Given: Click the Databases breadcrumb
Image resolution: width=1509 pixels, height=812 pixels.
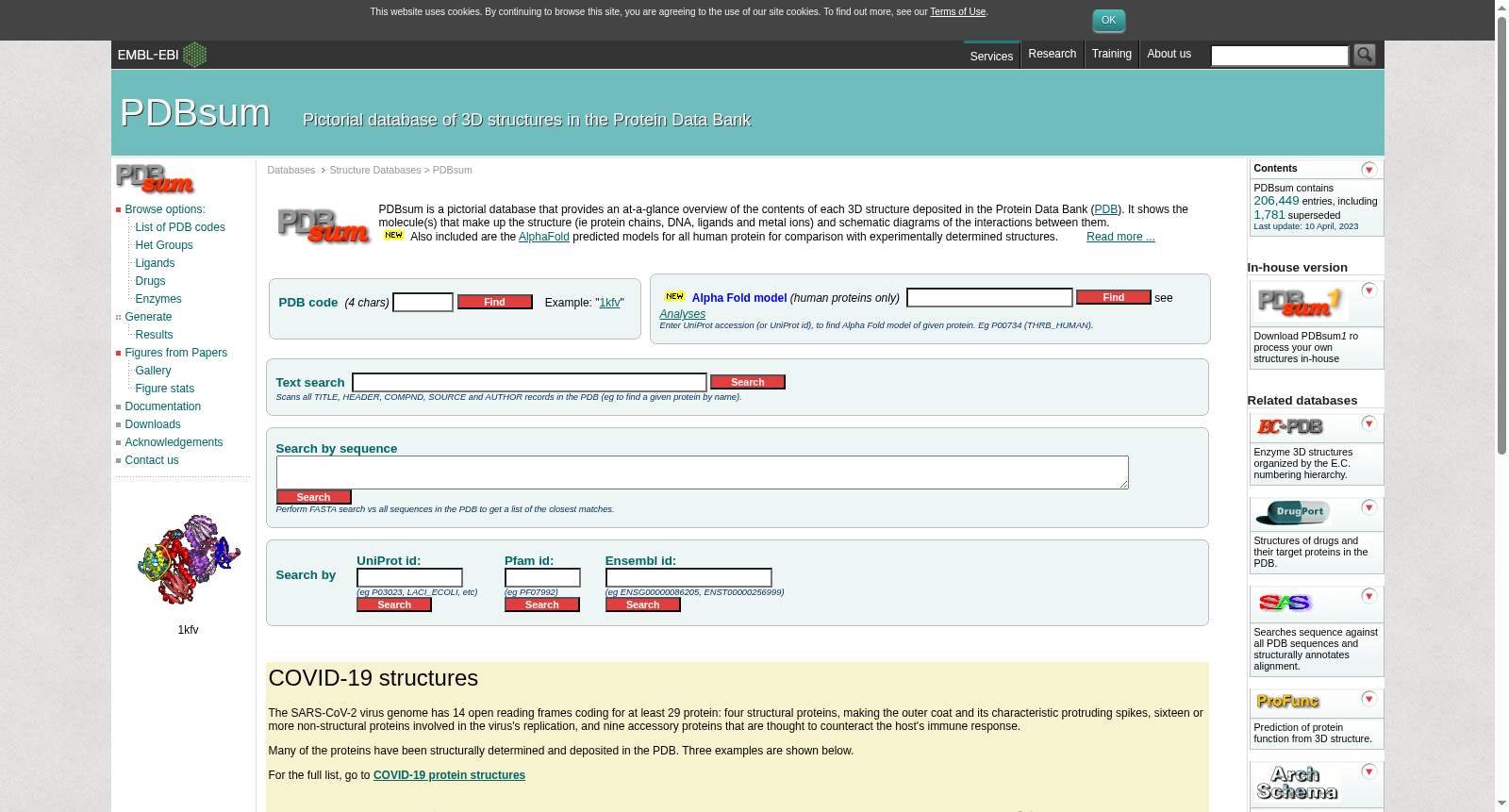Looking at the screenshot, I should [291, 170].
